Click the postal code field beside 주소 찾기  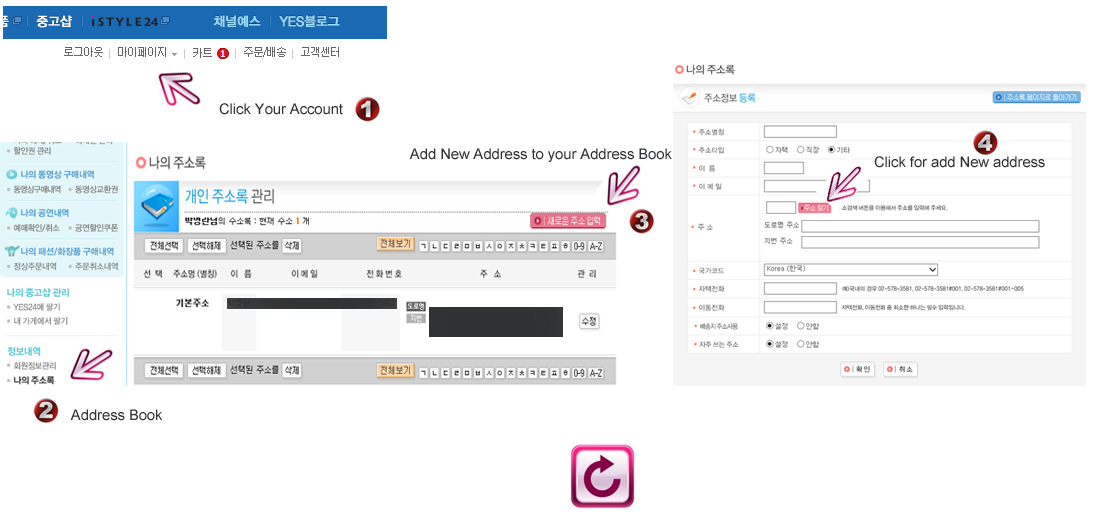click(781, 208)
